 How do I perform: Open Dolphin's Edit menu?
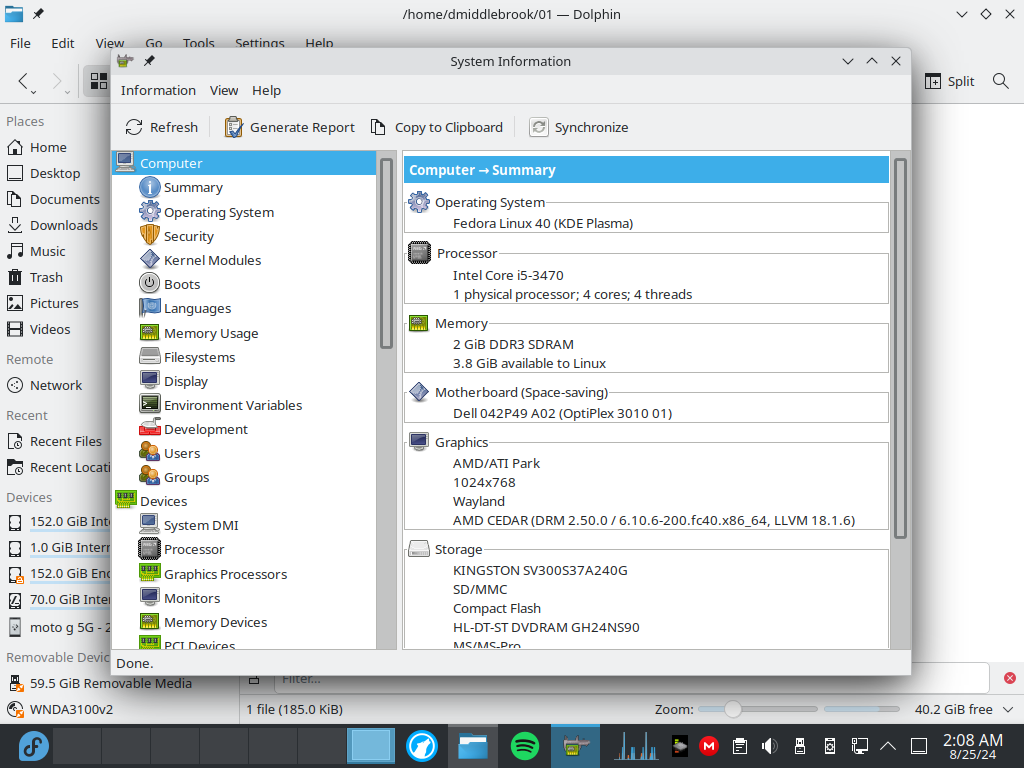click(63, 43)
